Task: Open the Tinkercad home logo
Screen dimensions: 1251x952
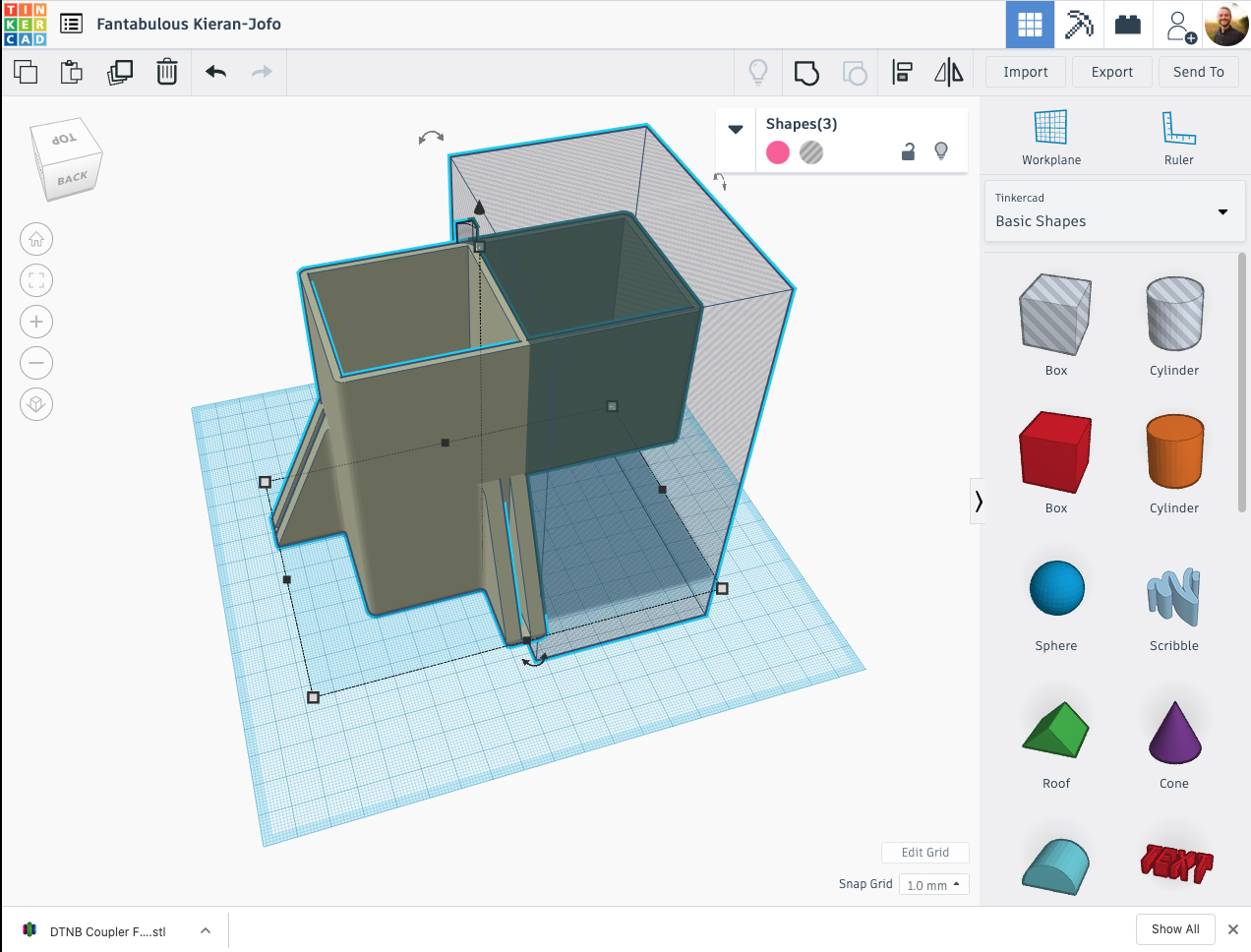Action: point(26,25)
